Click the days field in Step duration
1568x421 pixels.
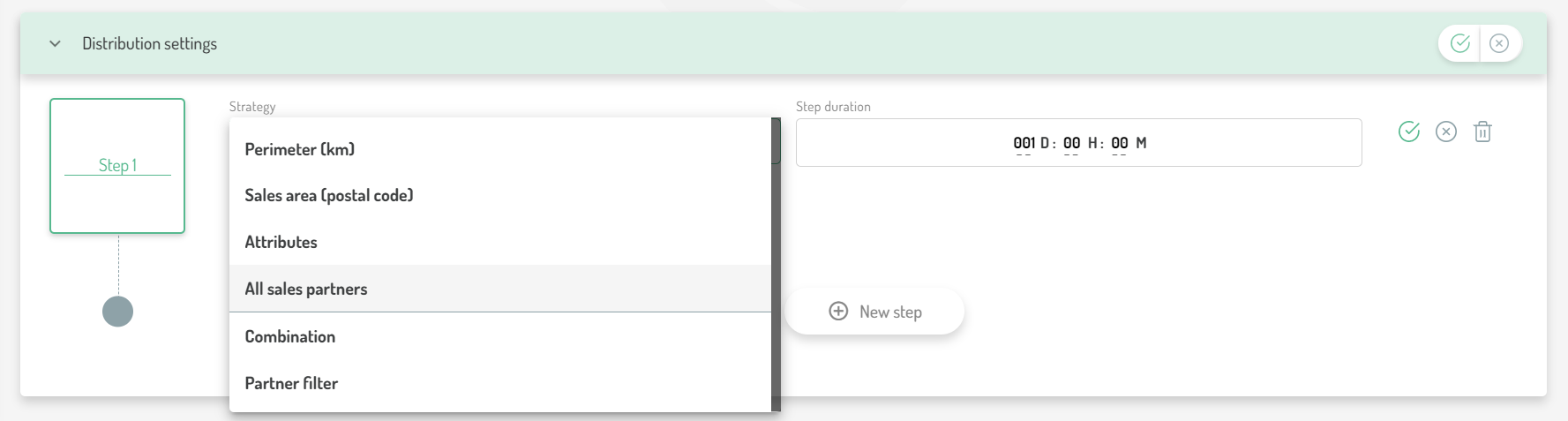point(1024,143)
